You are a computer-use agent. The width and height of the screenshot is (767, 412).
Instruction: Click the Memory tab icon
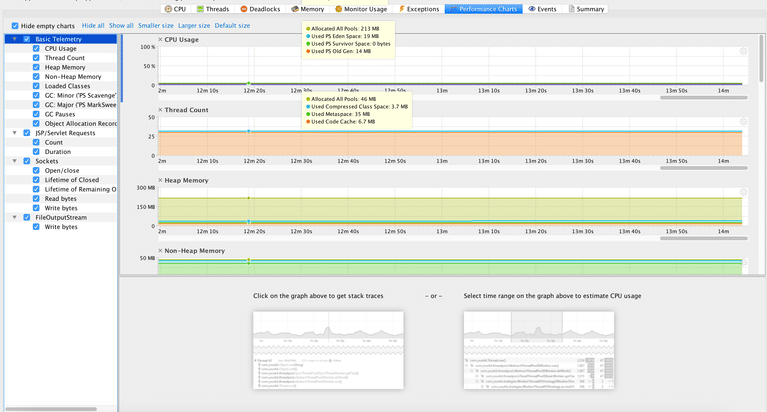pos(294,8)
